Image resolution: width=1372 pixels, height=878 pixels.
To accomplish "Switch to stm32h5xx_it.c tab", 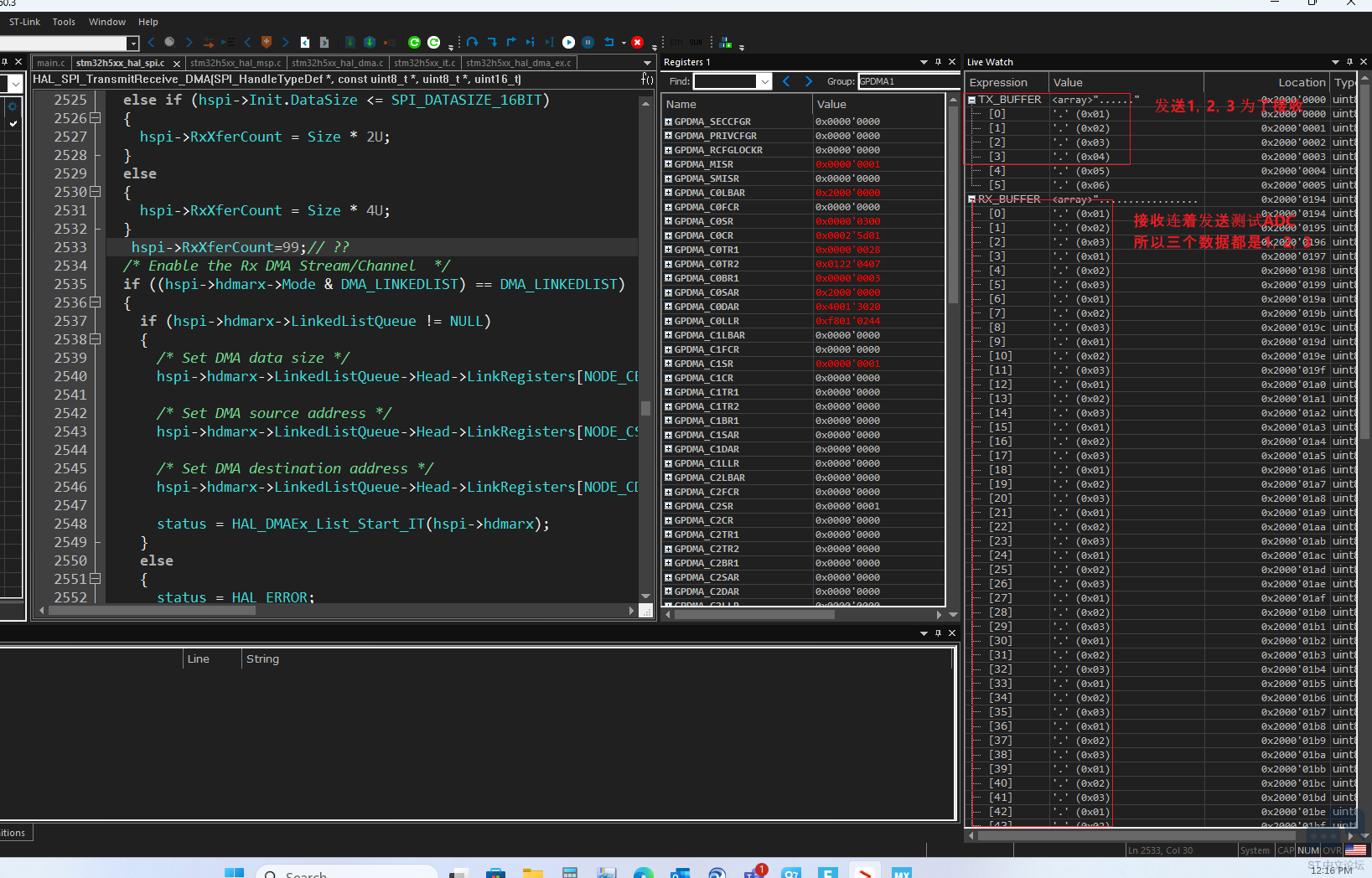I will click(x=425, y=63).
